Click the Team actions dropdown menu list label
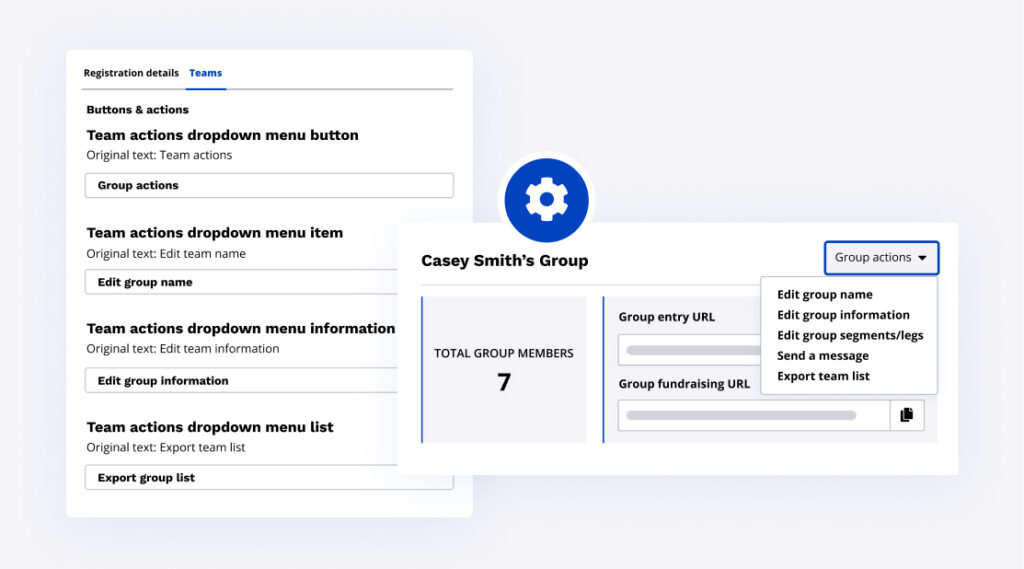This screenshot has width=1024, height=569. coord(210,427)
